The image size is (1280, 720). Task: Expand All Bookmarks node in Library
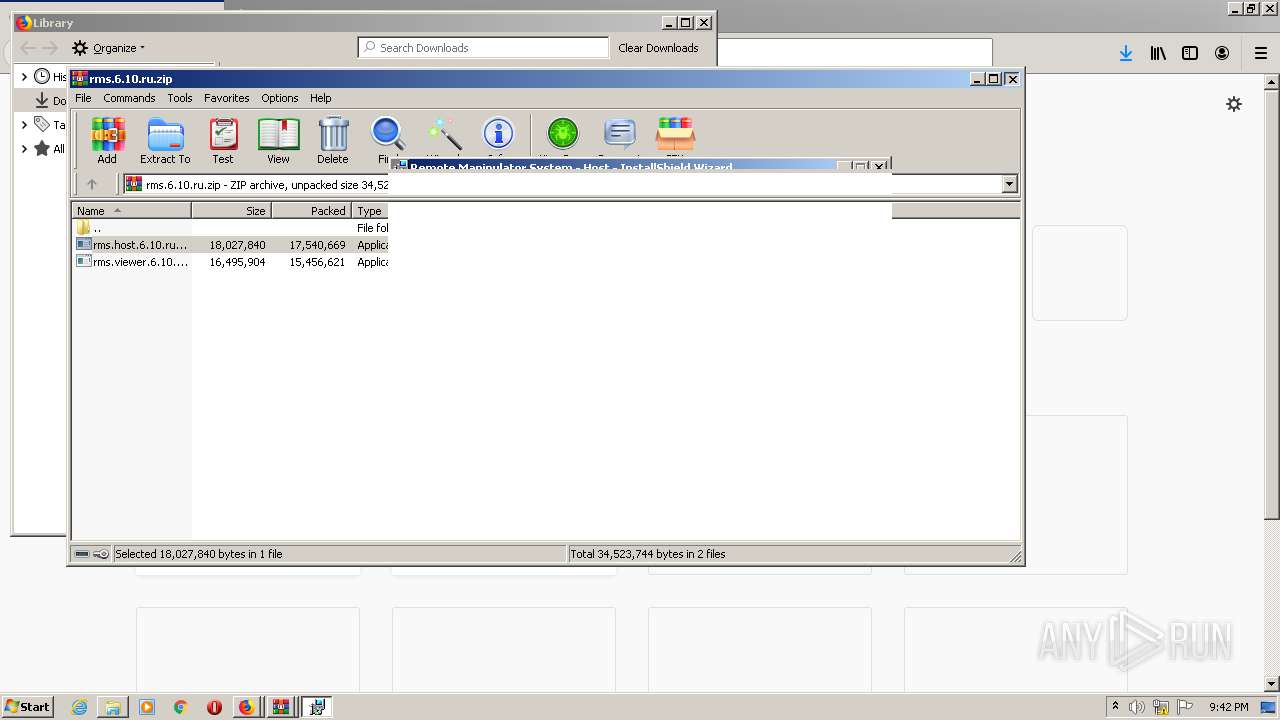click(24, 149)
